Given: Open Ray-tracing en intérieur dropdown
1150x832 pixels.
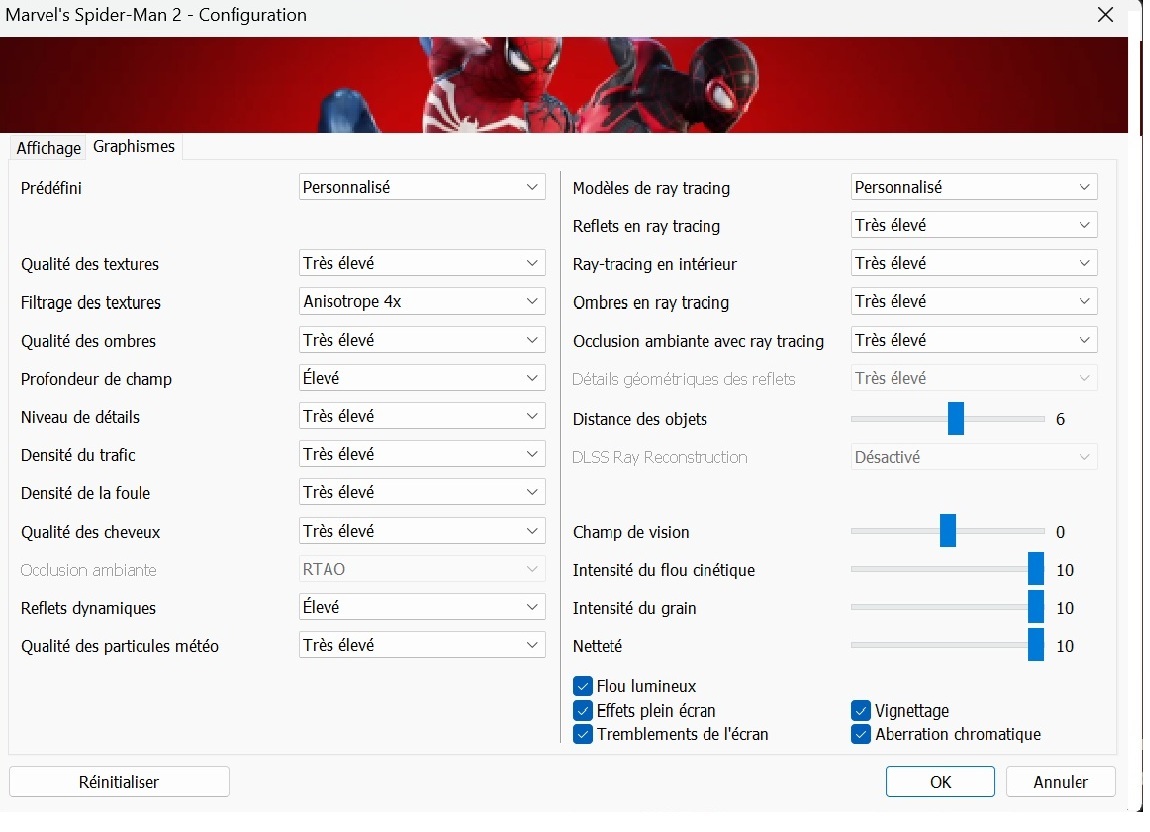Looking at the screenshot, I should (x=974, y=263).
